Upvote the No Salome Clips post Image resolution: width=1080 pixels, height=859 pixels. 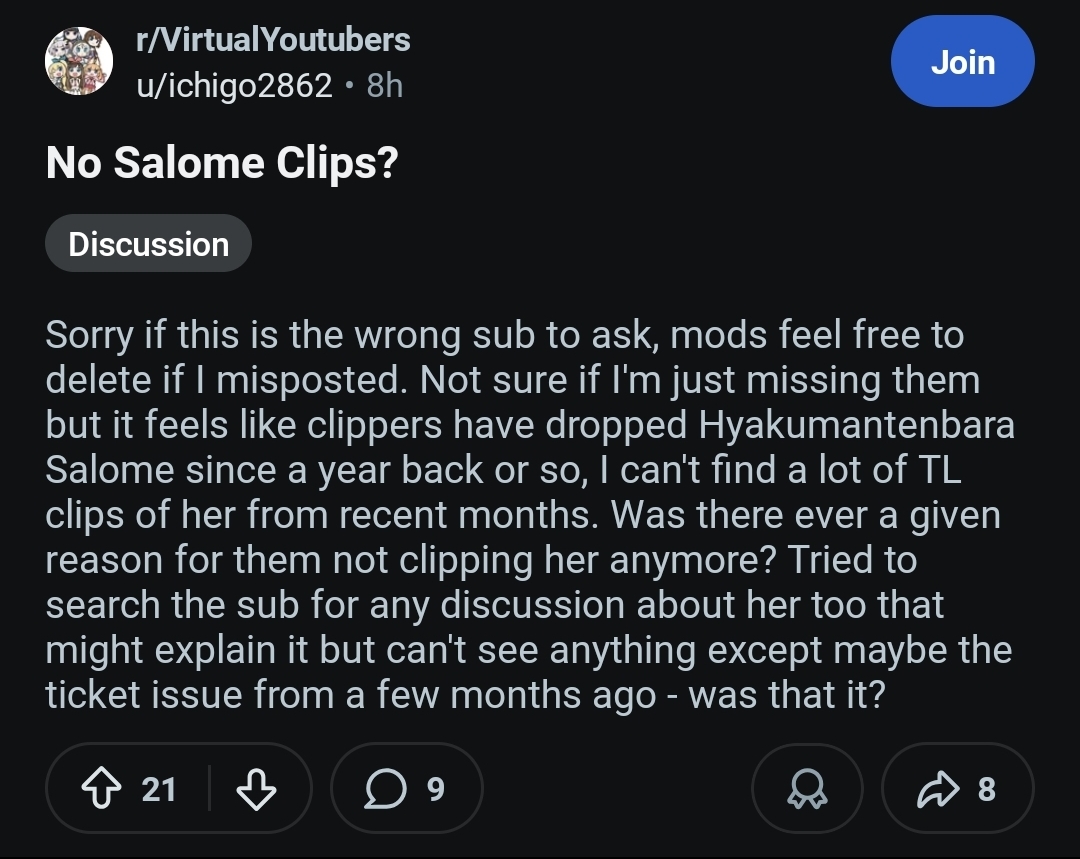pos(100,789)
